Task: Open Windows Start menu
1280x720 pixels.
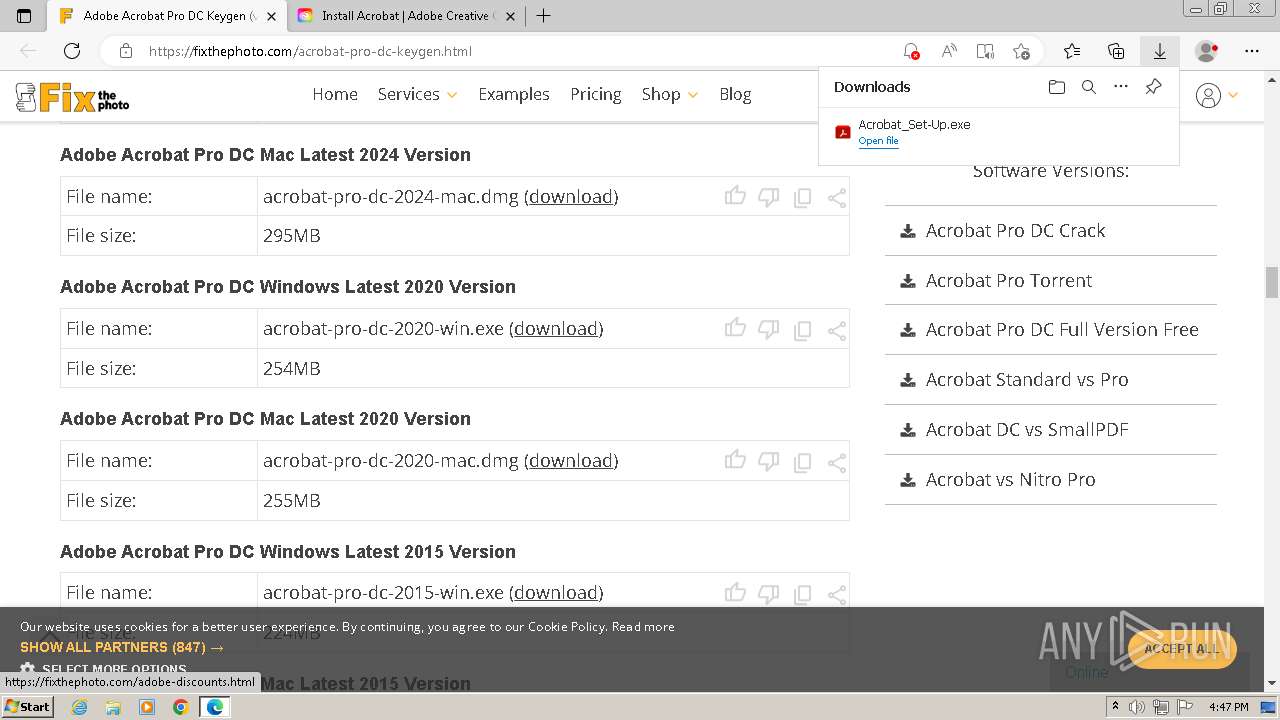Action: coord(28,707)
